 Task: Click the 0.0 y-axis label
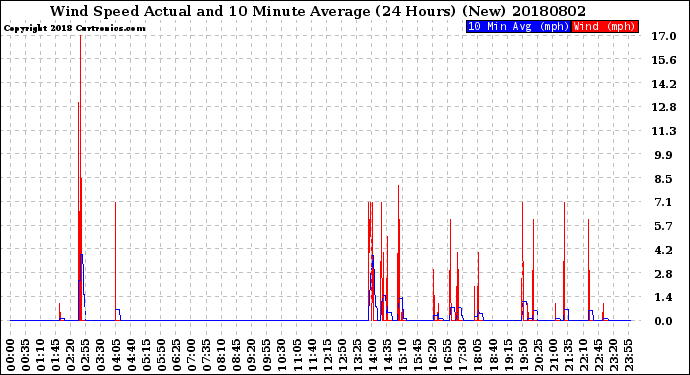(664, 321)
